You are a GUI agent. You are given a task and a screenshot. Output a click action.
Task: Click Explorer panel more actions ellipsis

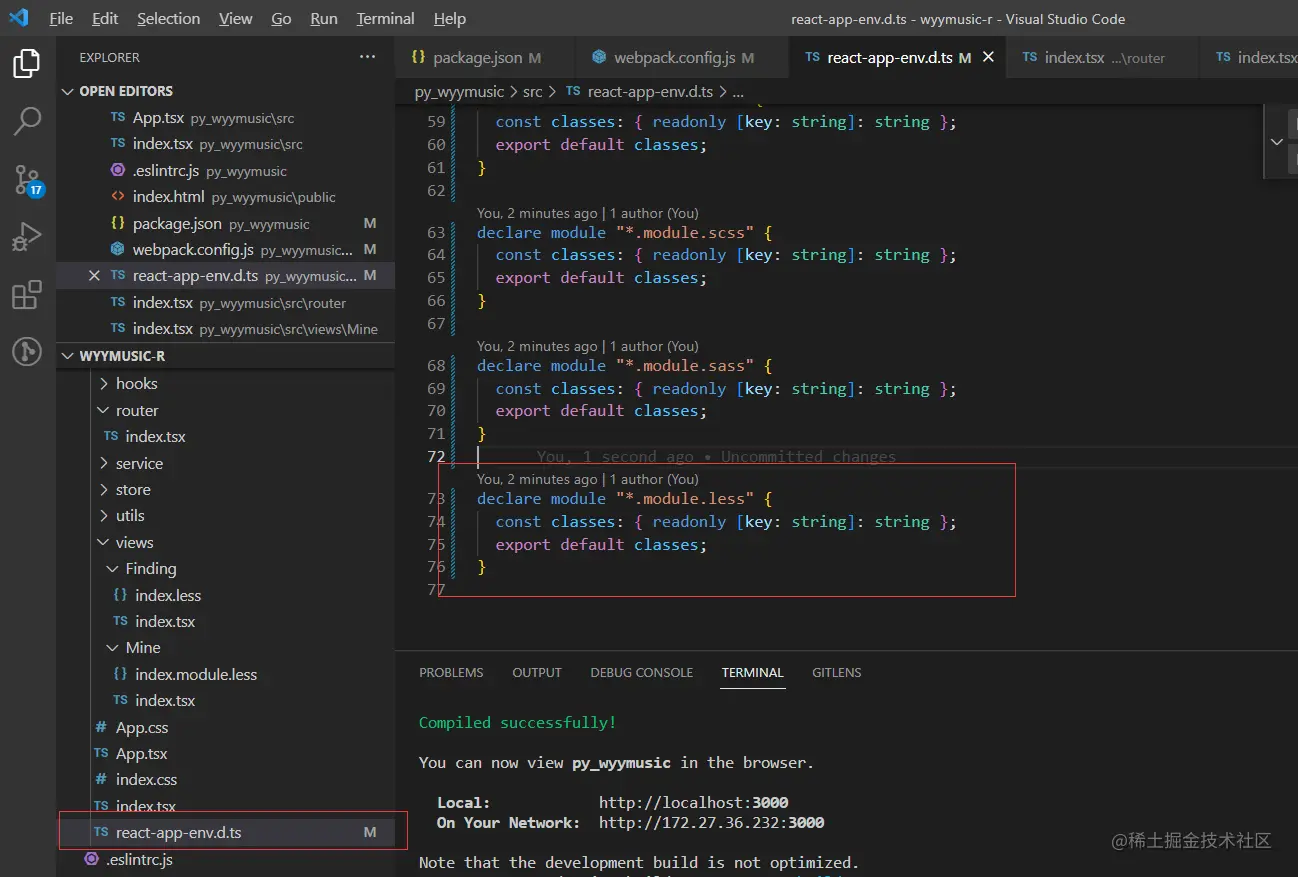pyautogui.click(x=367, y=58)
